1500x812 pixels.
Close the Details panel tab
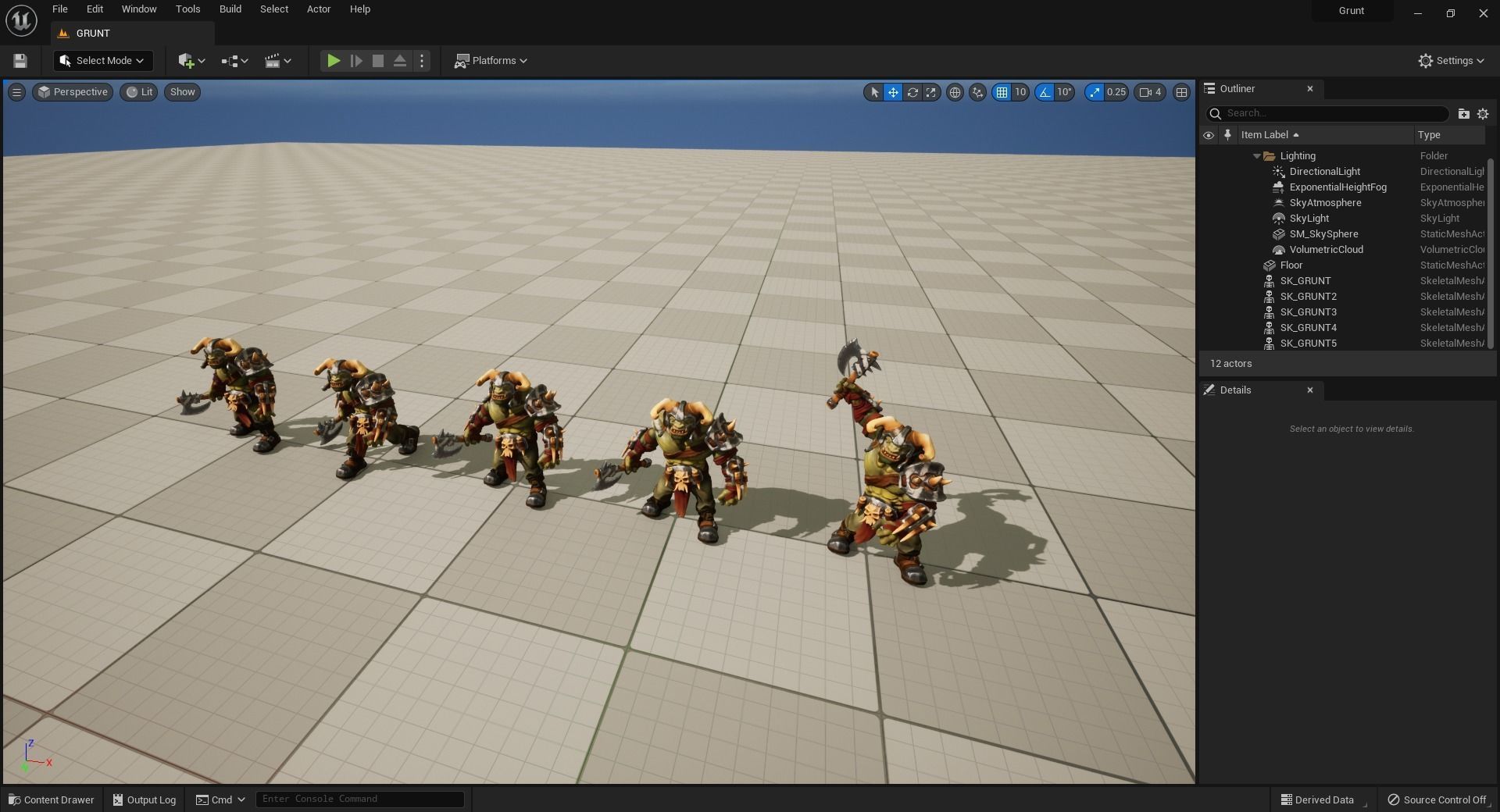1310,390
